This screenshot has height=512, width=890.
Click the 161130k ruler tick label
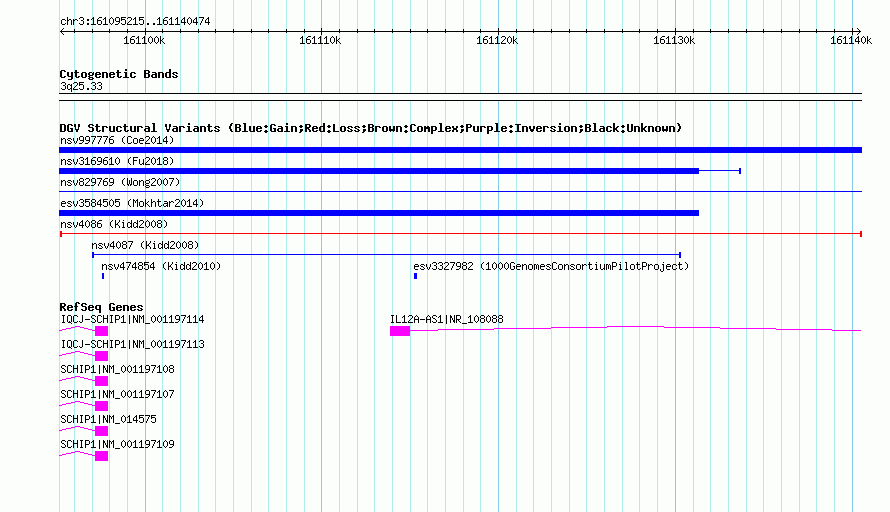[674, 40]
